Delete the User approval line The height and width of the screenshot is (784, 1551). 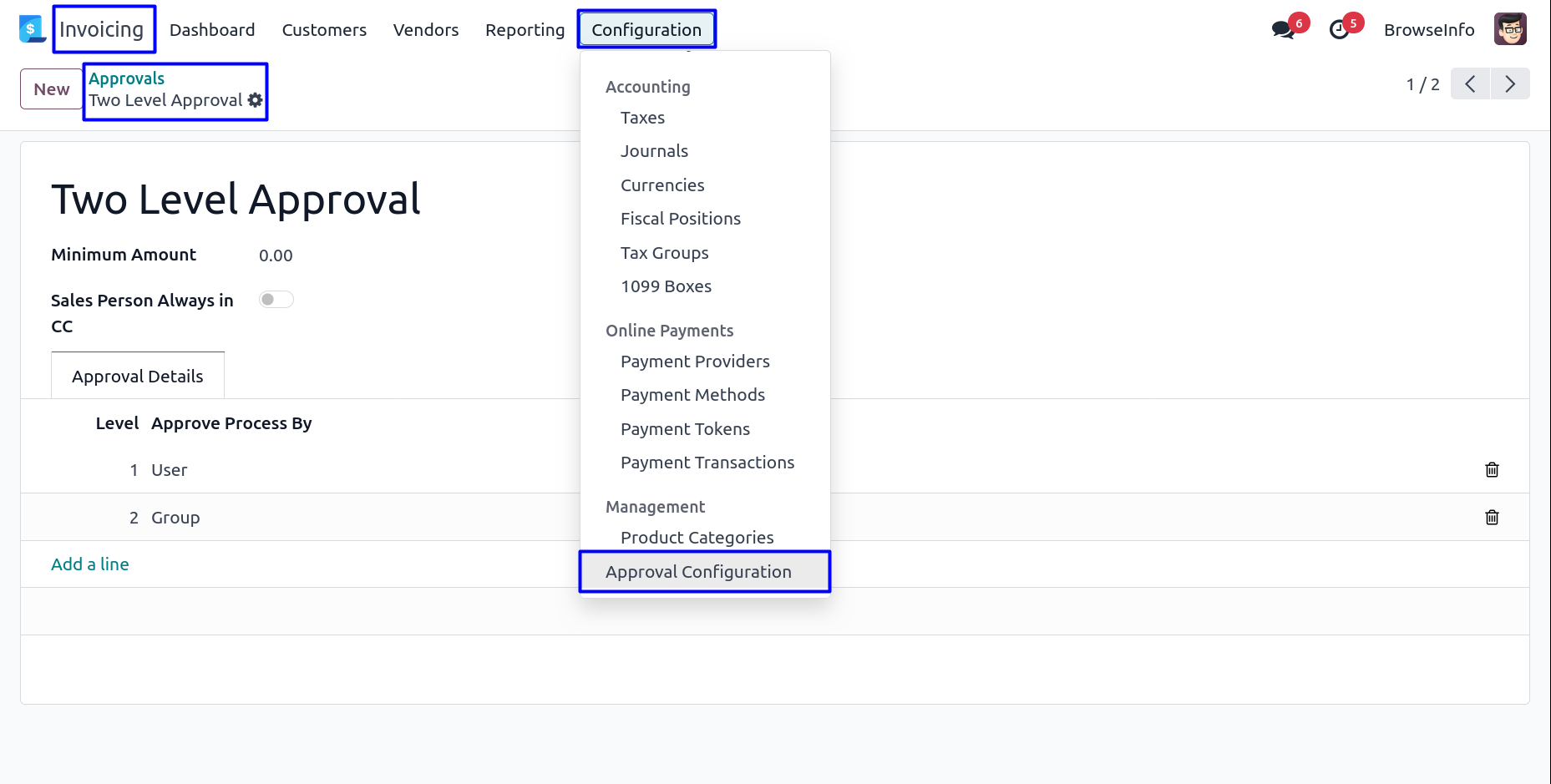pos(1492,470)
